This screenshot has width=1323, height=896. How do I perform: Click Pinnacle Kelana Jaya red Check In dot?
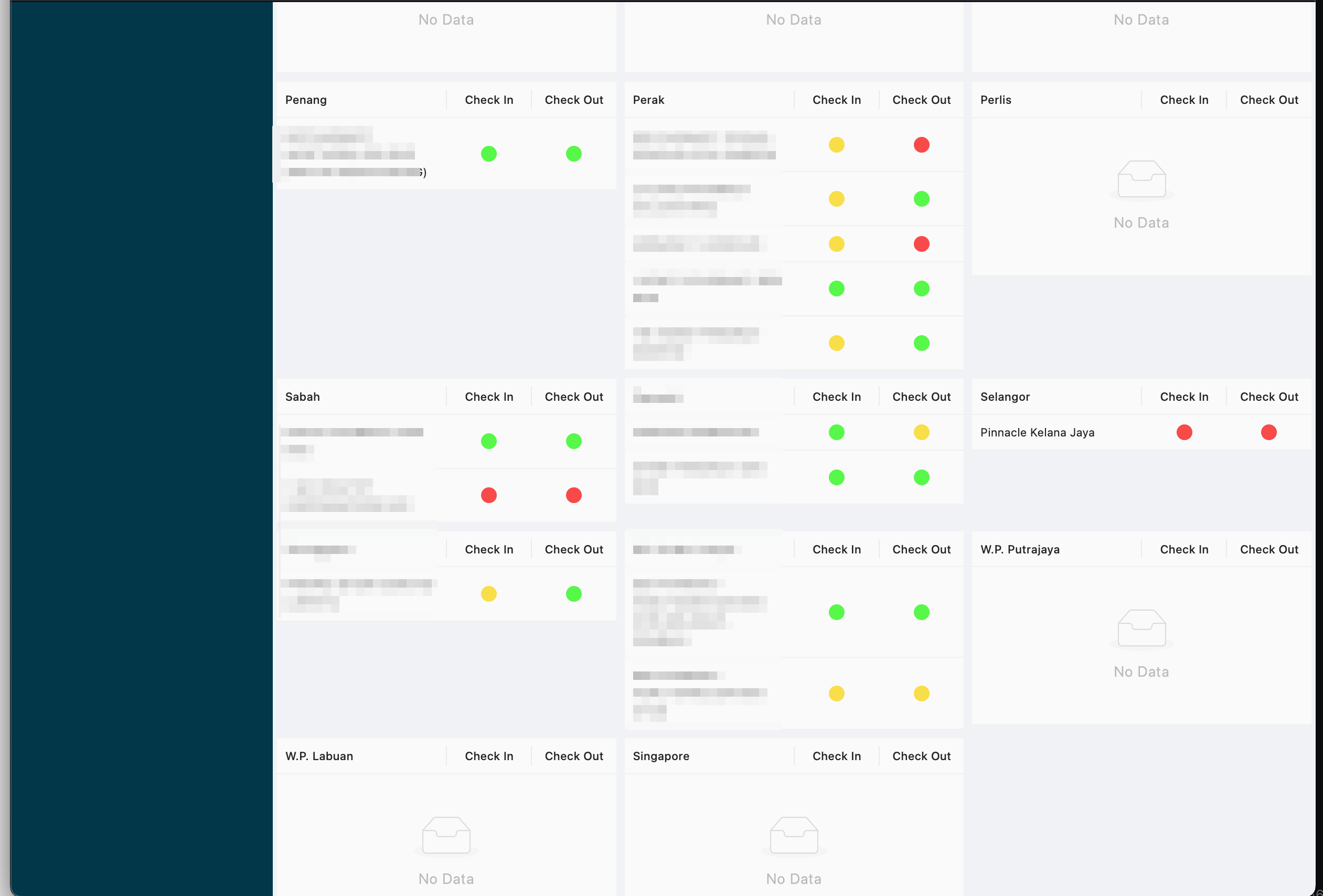click(1184, 432)
